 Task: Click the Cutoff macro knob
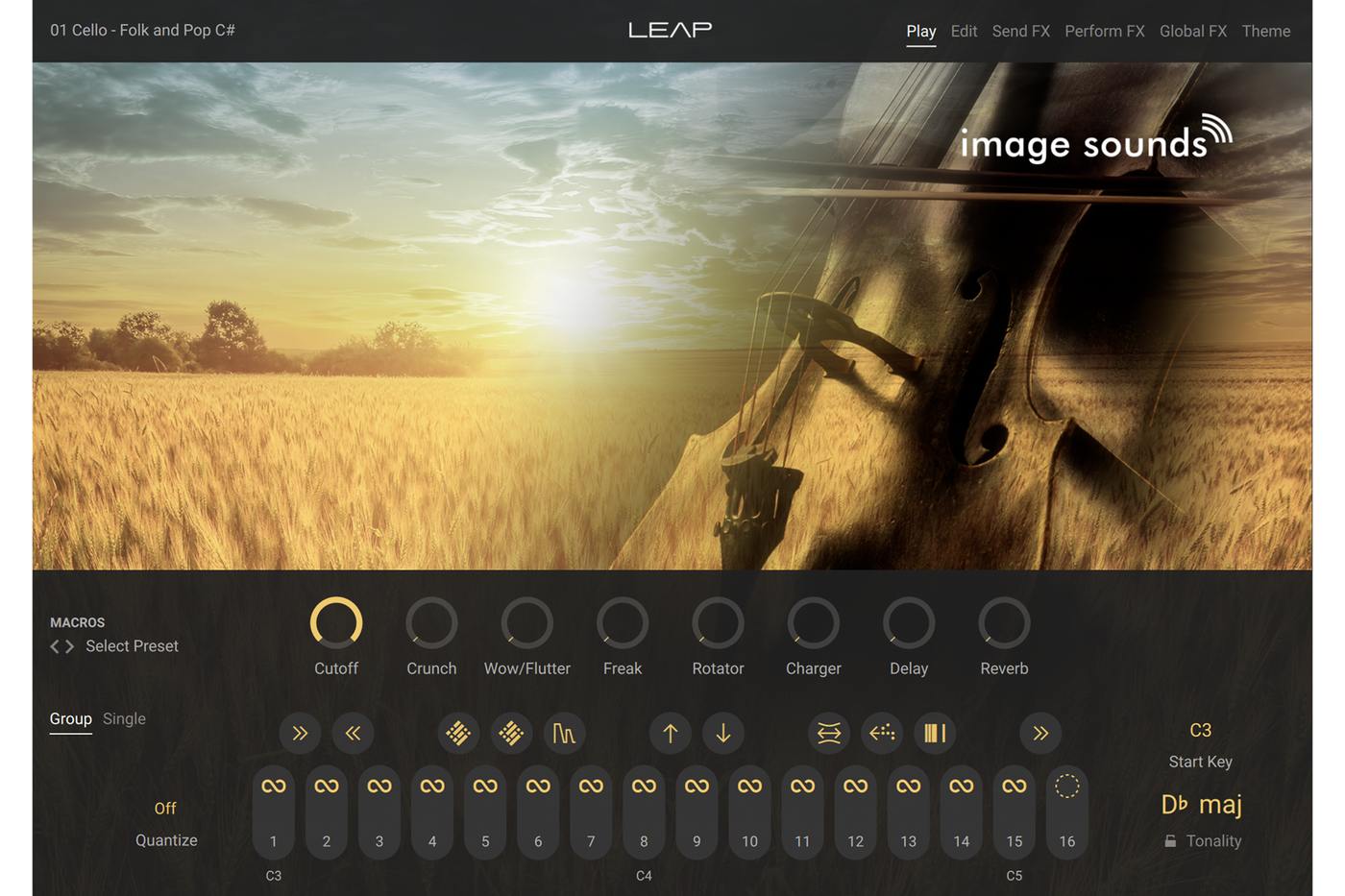point(336,622)
